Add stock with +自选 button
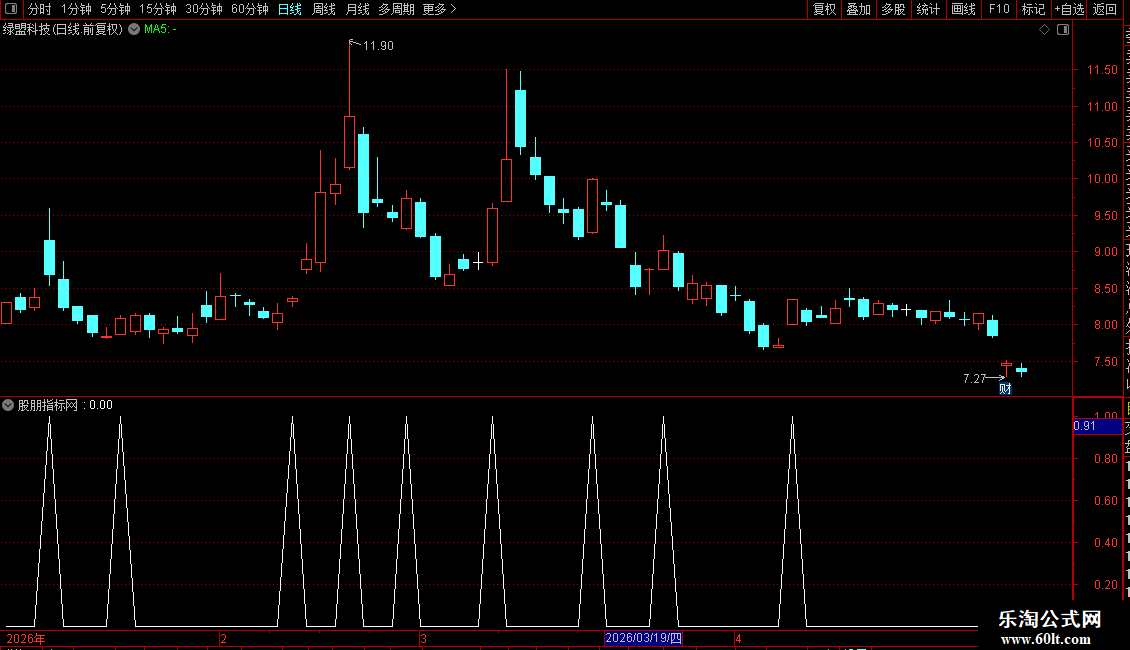The width and height of the screenshot is (1130, 650). 1069,9
